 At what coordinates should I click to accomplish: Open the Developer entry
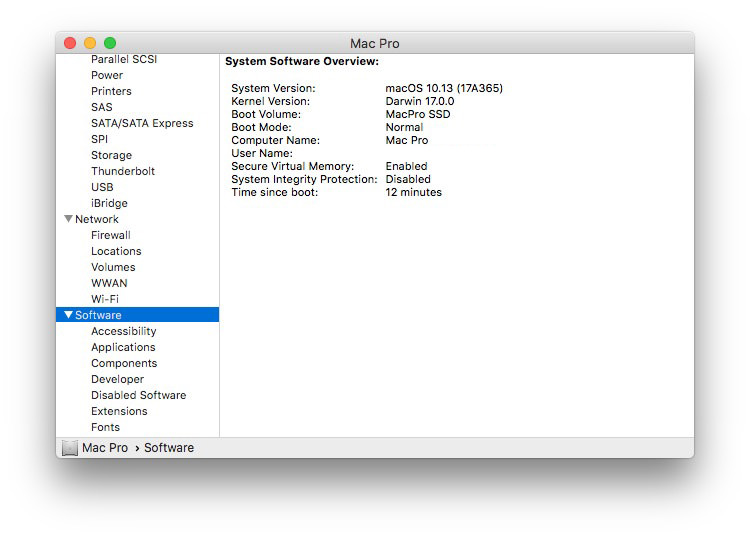pyautogui.click(x=118, y=379)
